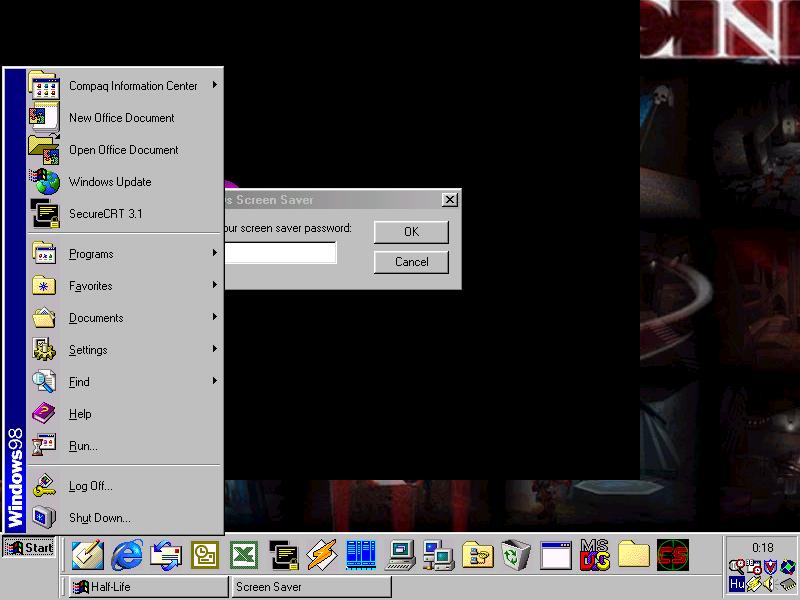Switch to the Screen Saver taskbar button

click(311, 587)
